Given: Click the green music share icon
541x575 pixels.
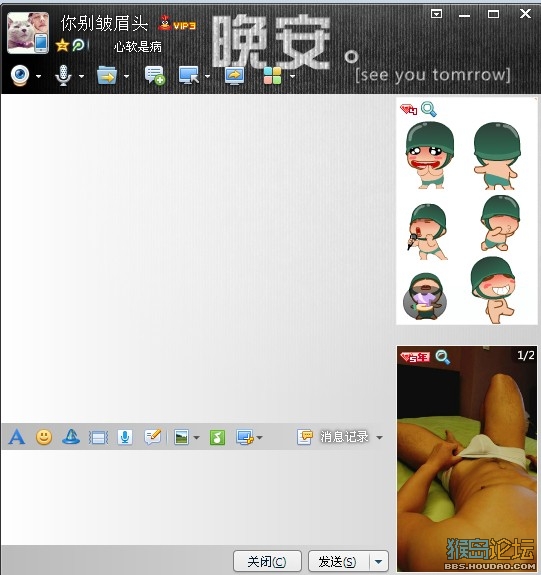Looking at the screenshot, I should [x=217, y=437].
